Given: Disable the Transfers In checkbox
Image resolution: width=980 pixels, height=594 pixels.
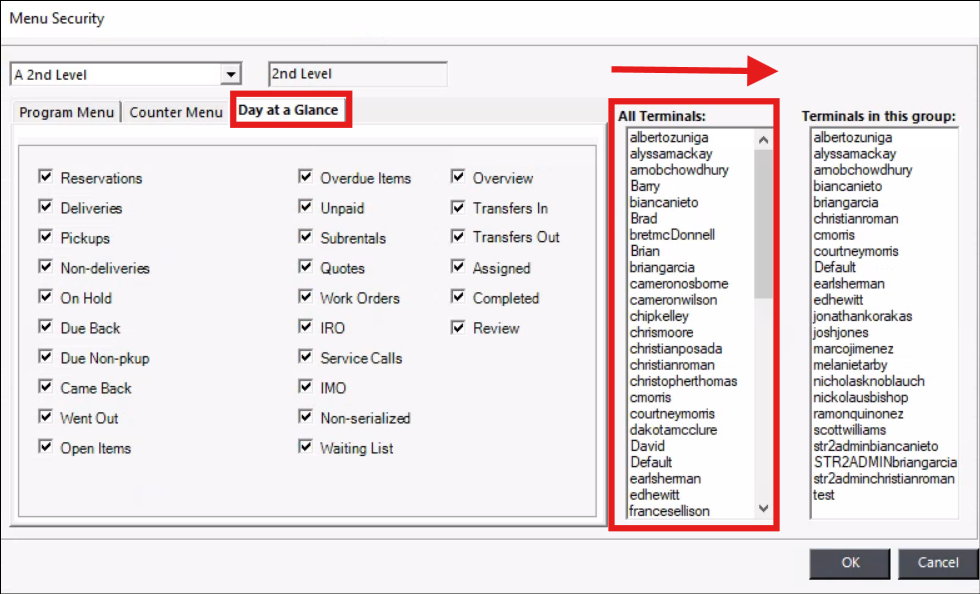Looking at the screenshot, I should coord(458,207).
